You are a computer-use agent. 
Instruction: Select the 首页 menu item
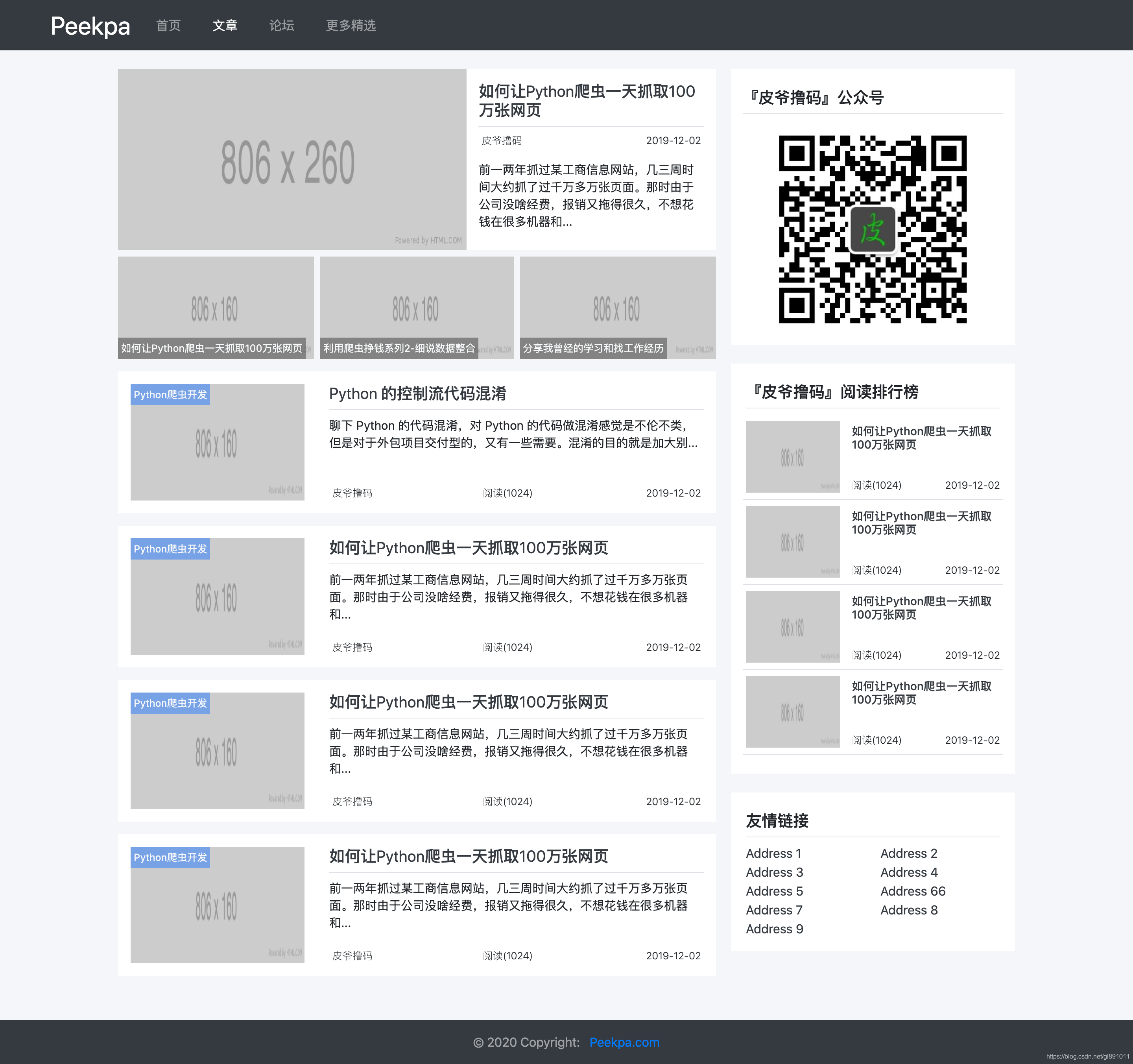(x=168, y=25)
